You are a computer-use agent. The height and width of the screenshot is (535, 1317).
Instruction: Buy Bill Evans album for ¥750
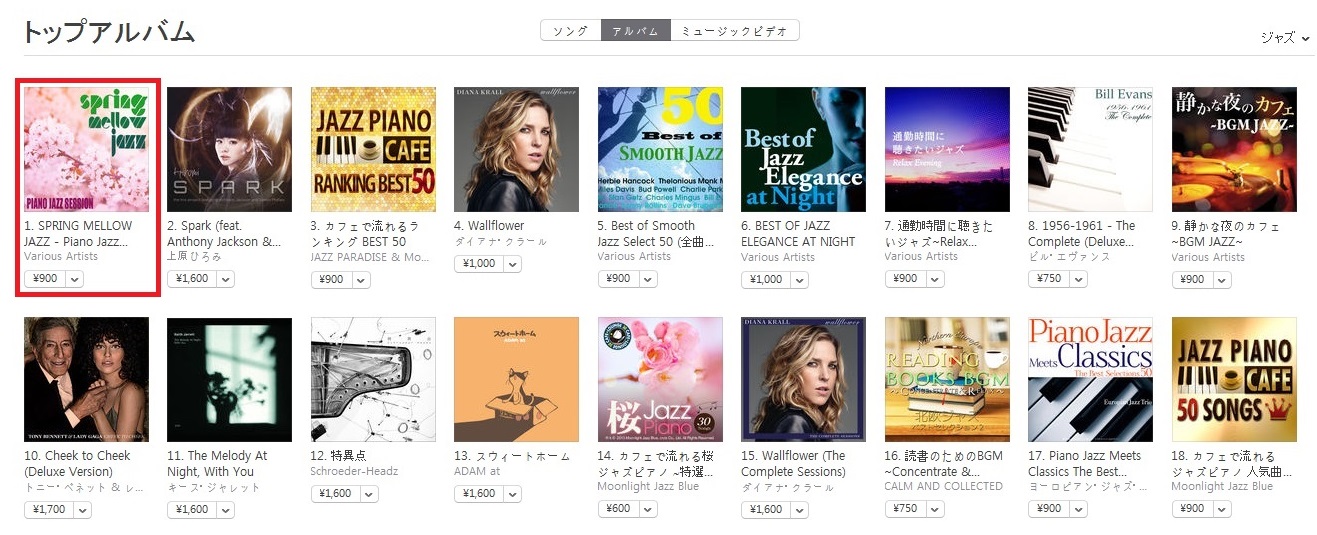1048,279
